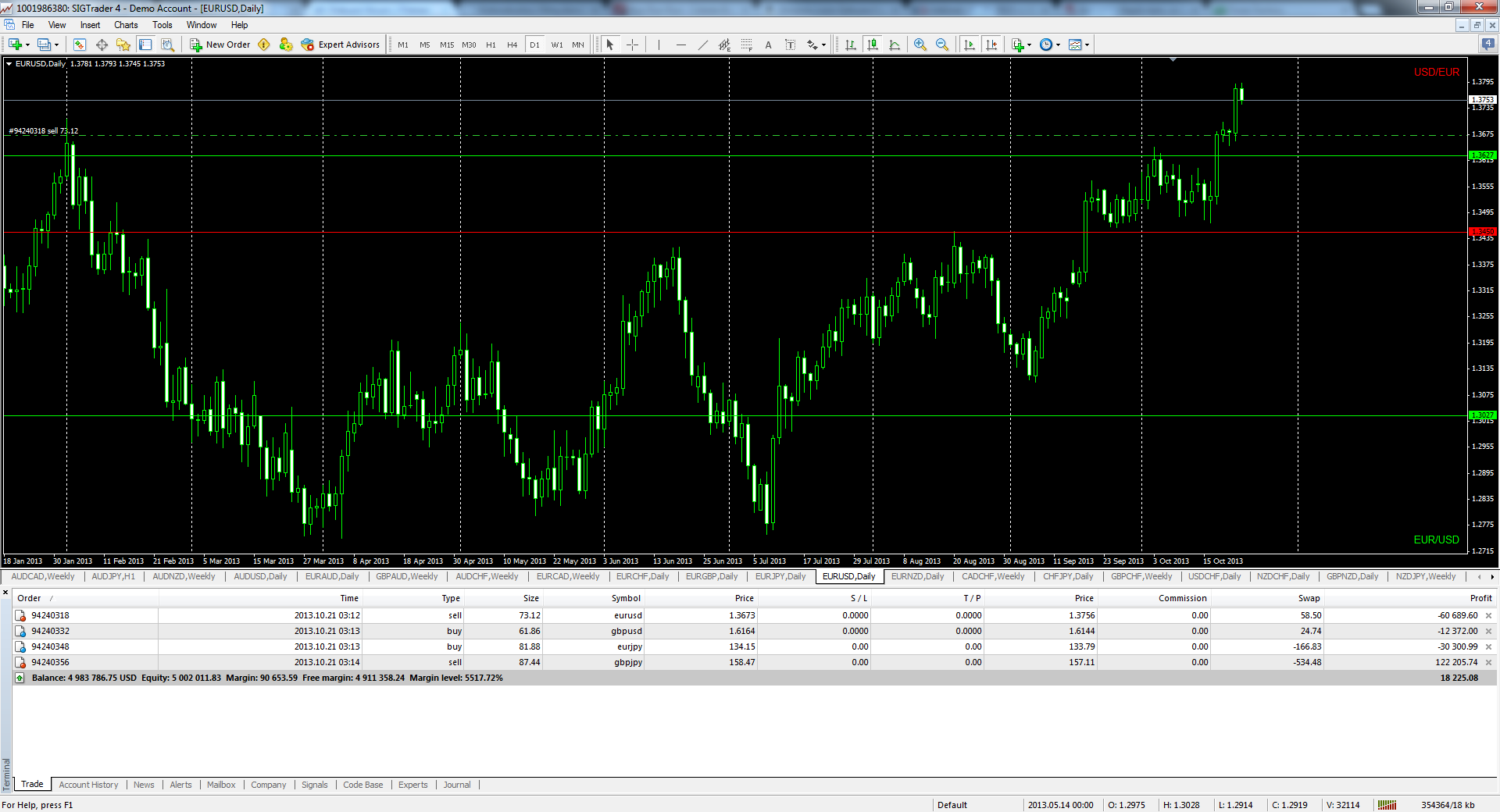Open the New Chart toolbar icon
The height and width of the screenshot is (812, 1500).
click(14, 45)
